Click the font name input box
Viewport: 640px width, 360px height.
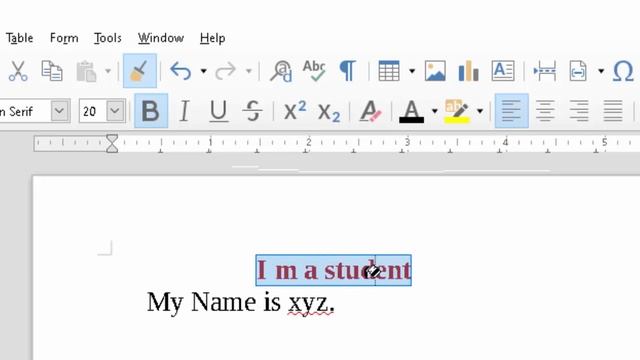click(24, 111)
